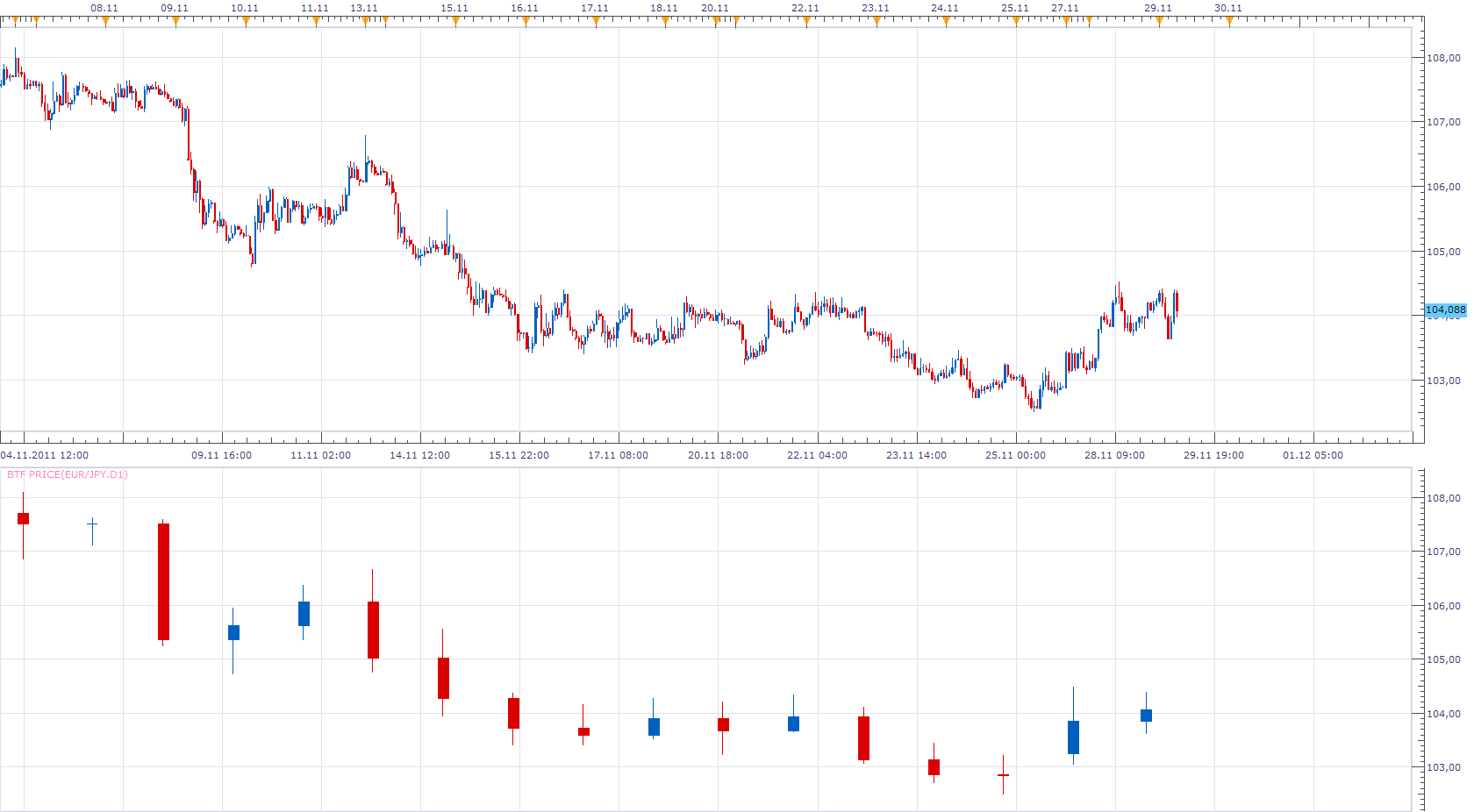Click the 11.11 date marker triangle
The width and height of the screenshot is (1474, 812).
[x=316, y=21]
